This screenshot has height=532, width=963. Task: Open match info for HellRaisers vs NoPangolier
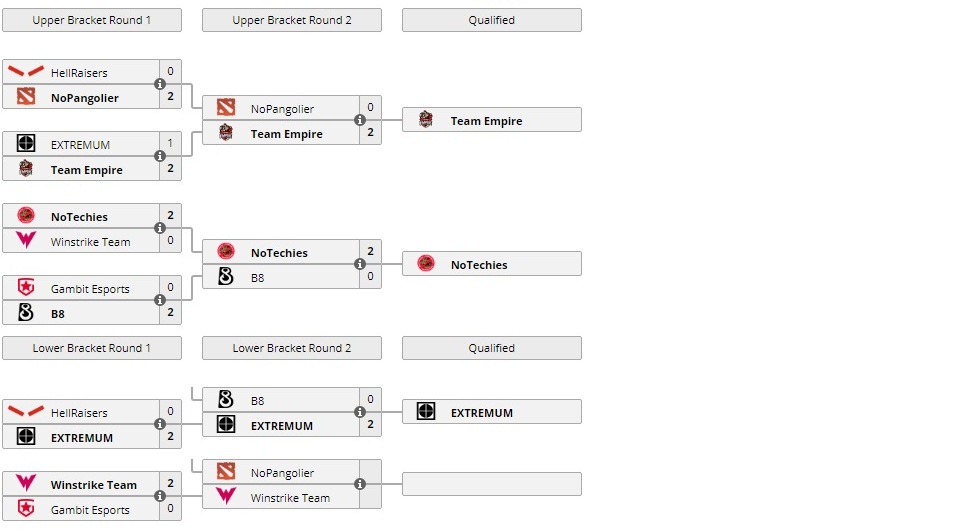click(160, 85)
